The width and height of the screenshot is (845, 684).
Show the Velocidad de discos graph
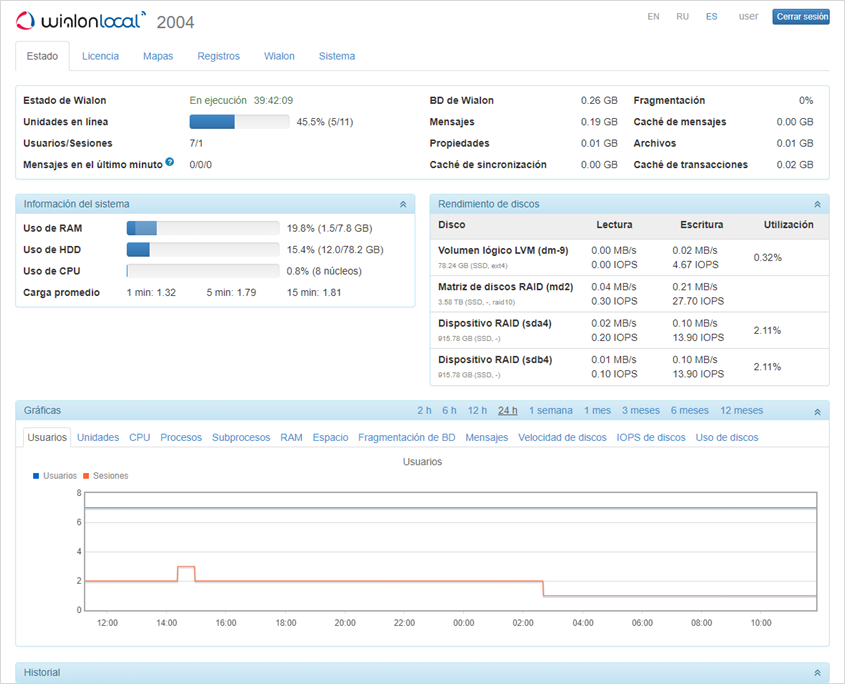point(562,438)
